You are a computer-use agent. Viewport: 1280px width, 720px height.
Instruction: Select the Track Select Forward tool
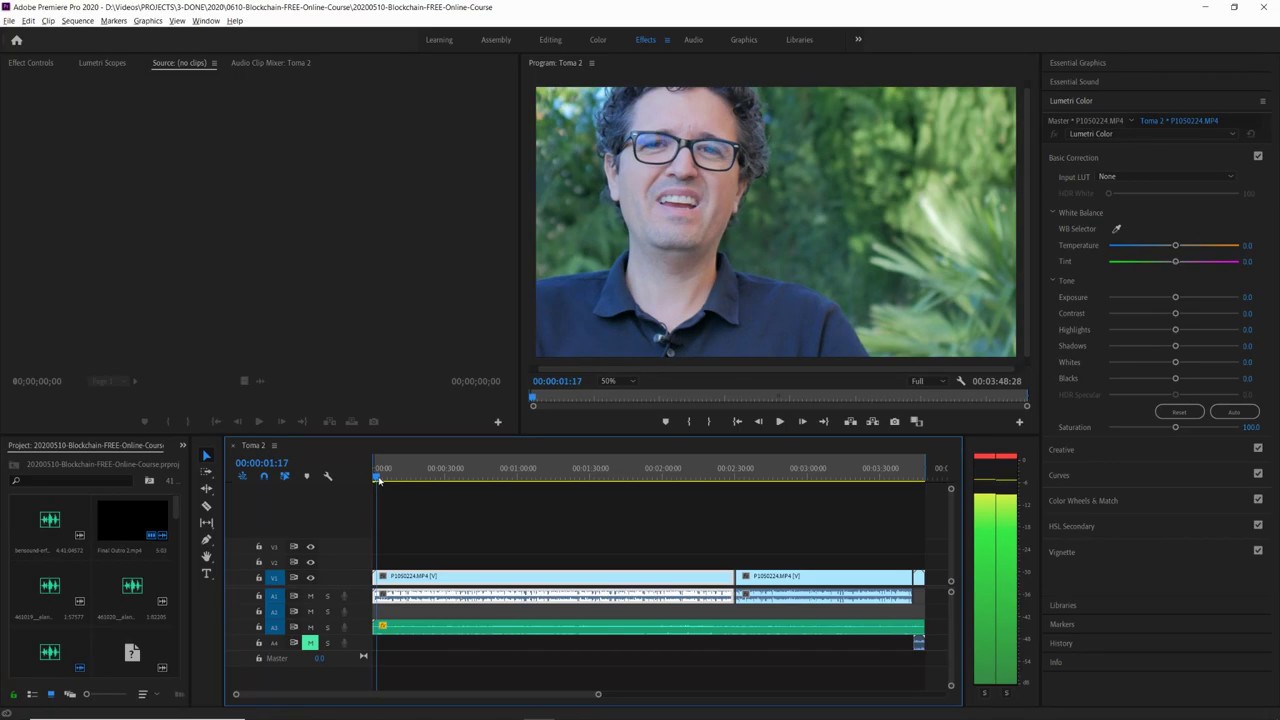point(206,472)
